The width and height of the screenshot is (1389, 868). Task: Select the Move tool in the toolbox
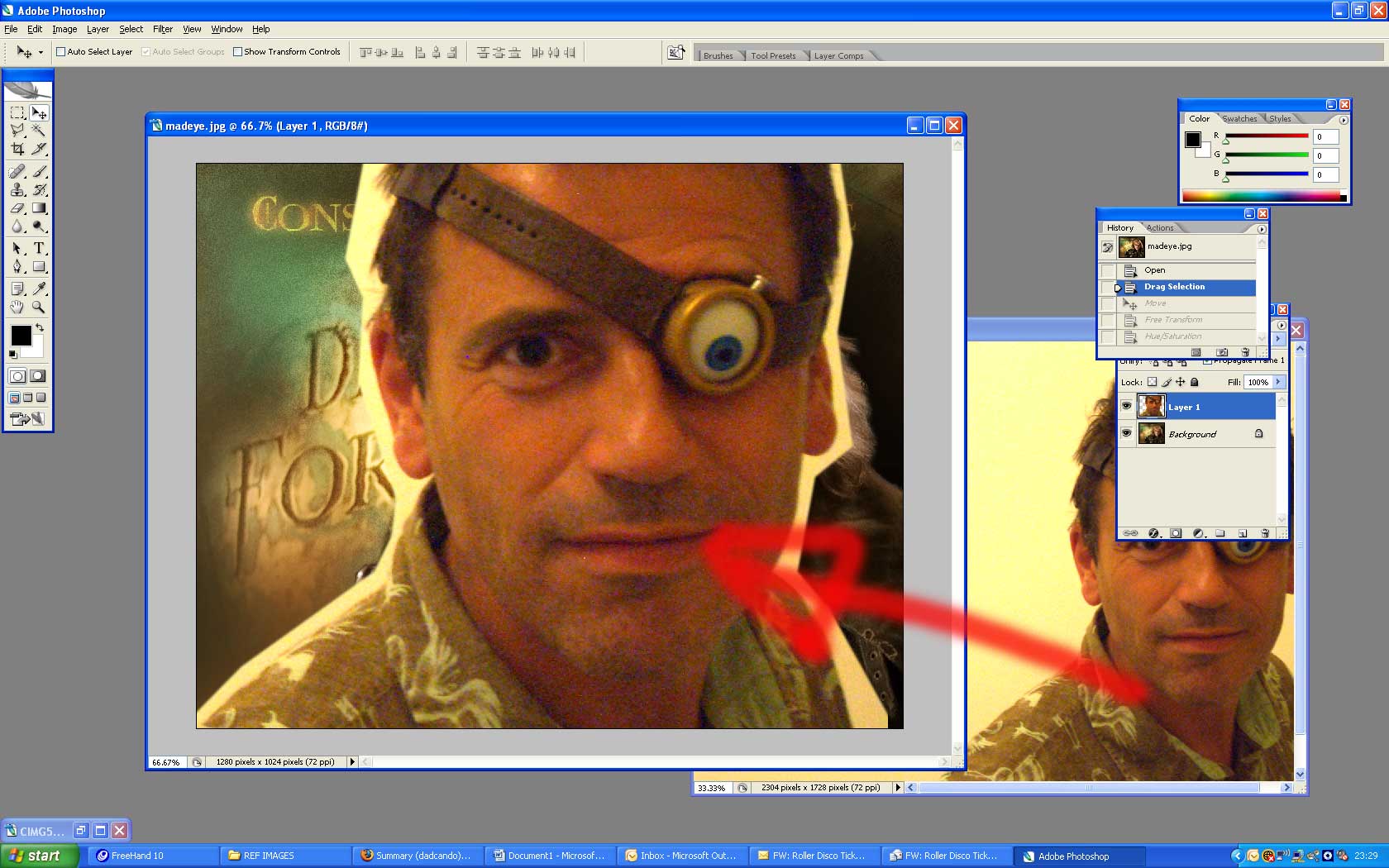(x=39, y=112)
